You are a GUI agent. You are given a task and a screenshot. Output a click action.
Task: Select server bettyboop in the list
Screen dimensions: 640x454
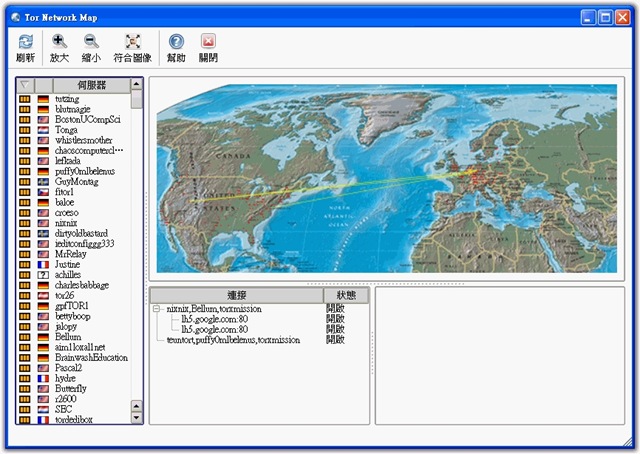(73, 316)
